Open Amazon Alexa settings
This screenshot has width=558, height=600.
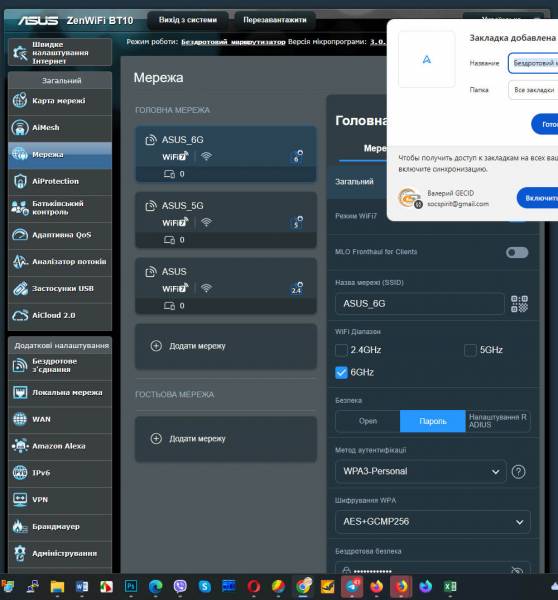point(60,446)
